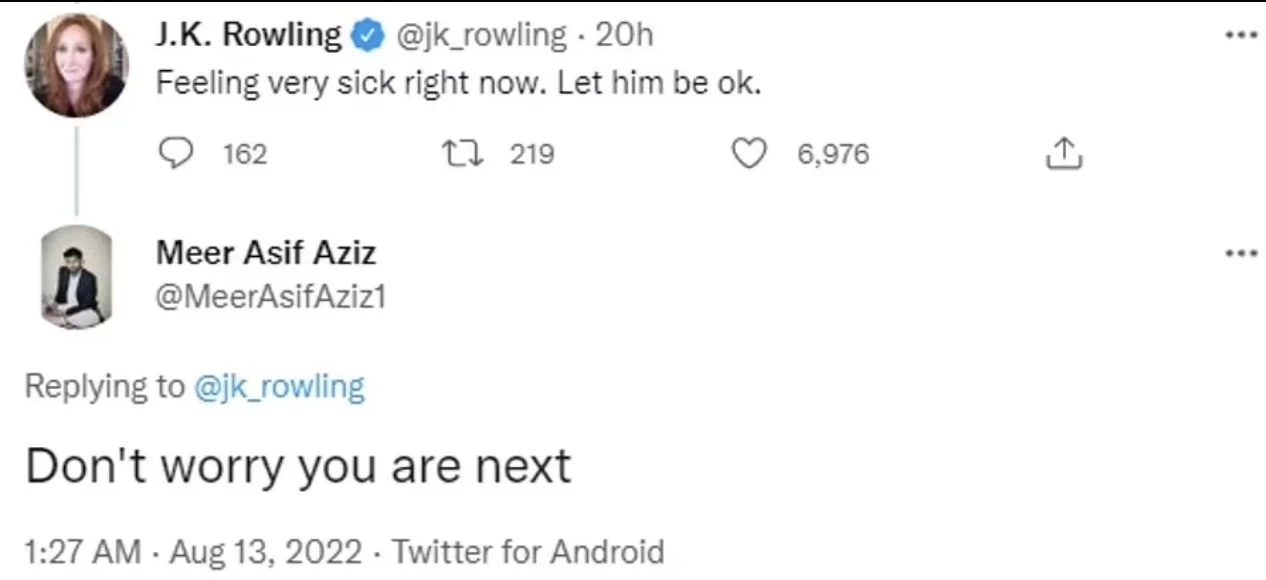
Task: Click the Twitter for Android source link
Action: click(527, 552)
